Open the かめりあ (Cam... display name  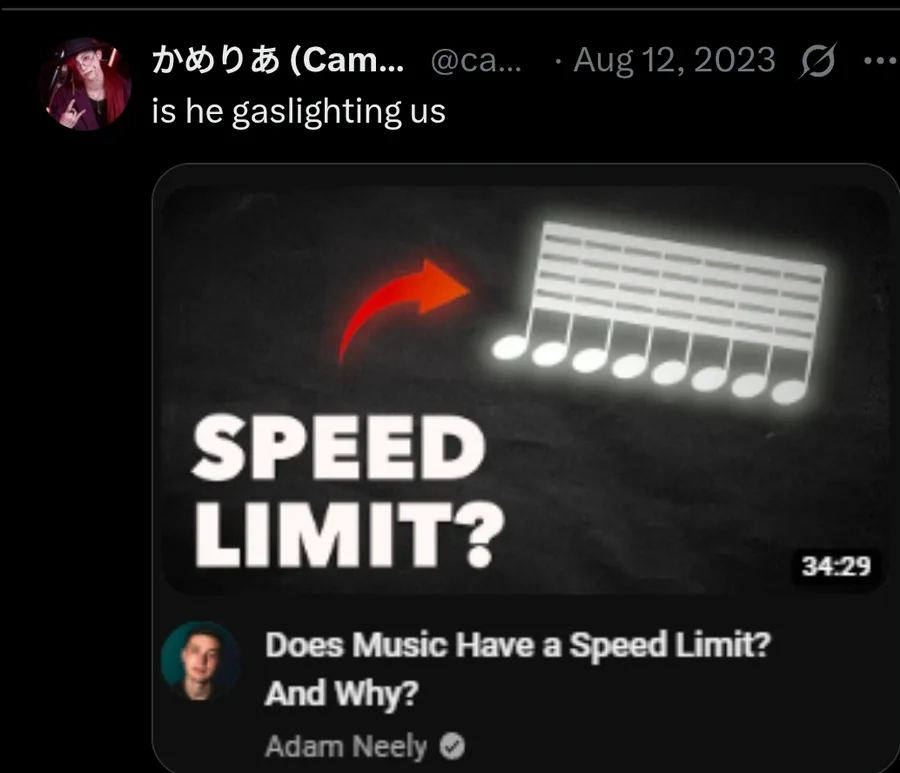click(x=278, y=60)
